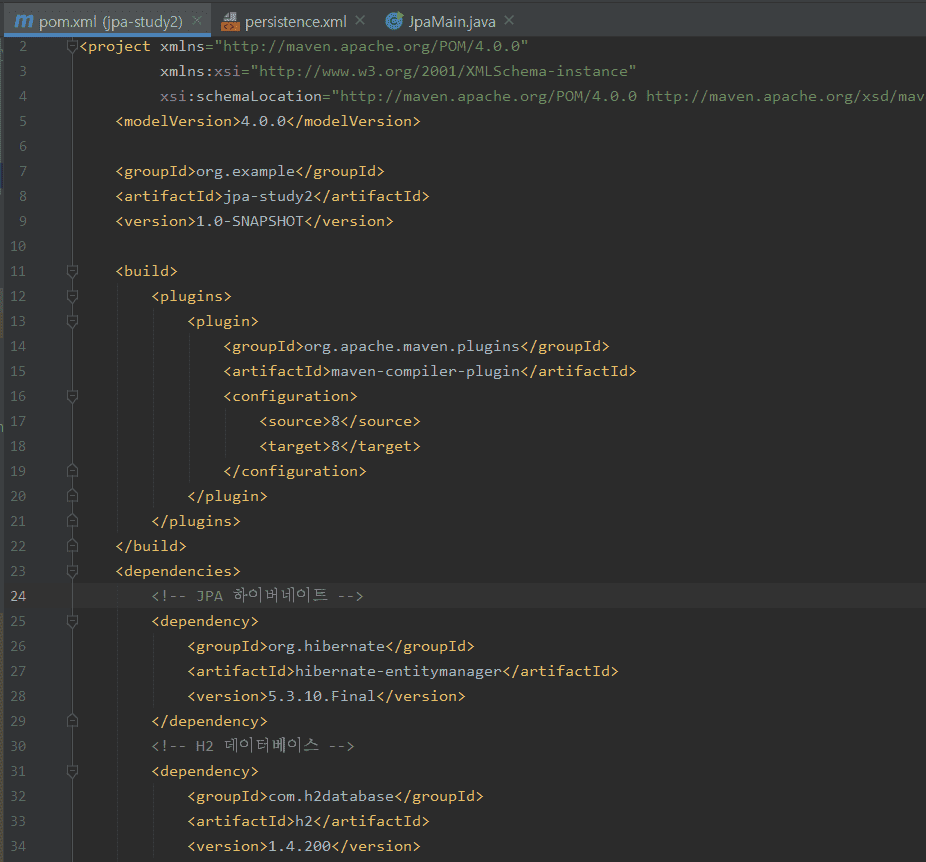Collapse the project tag fold on line 2
This screenshot has width=926, height=862.
(x=73, y=46)
